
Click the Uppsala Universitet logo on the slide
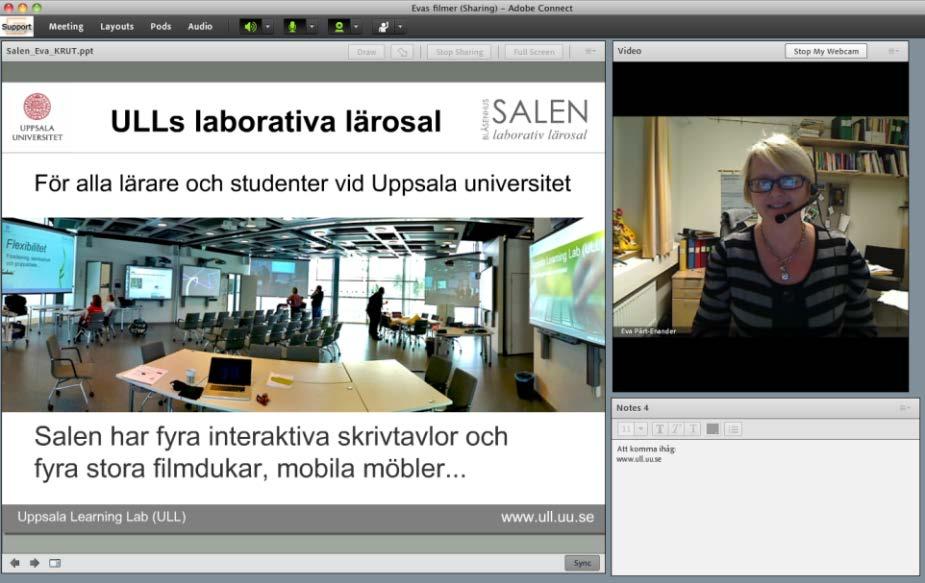37,117
